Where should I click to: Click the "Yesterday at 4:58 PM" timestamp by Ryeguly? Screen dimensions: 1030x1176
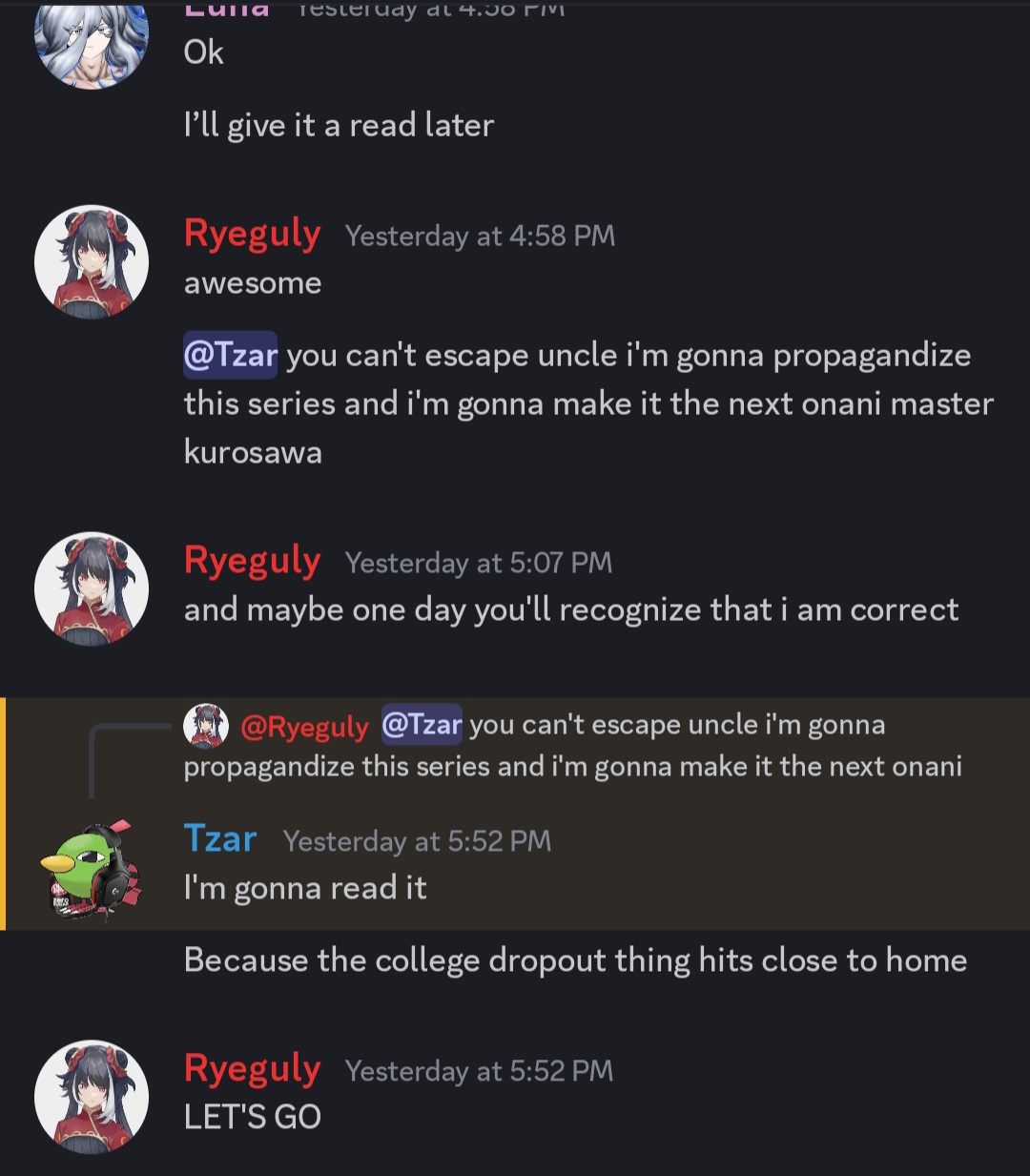pyautogui.click(x=480, y=236)
